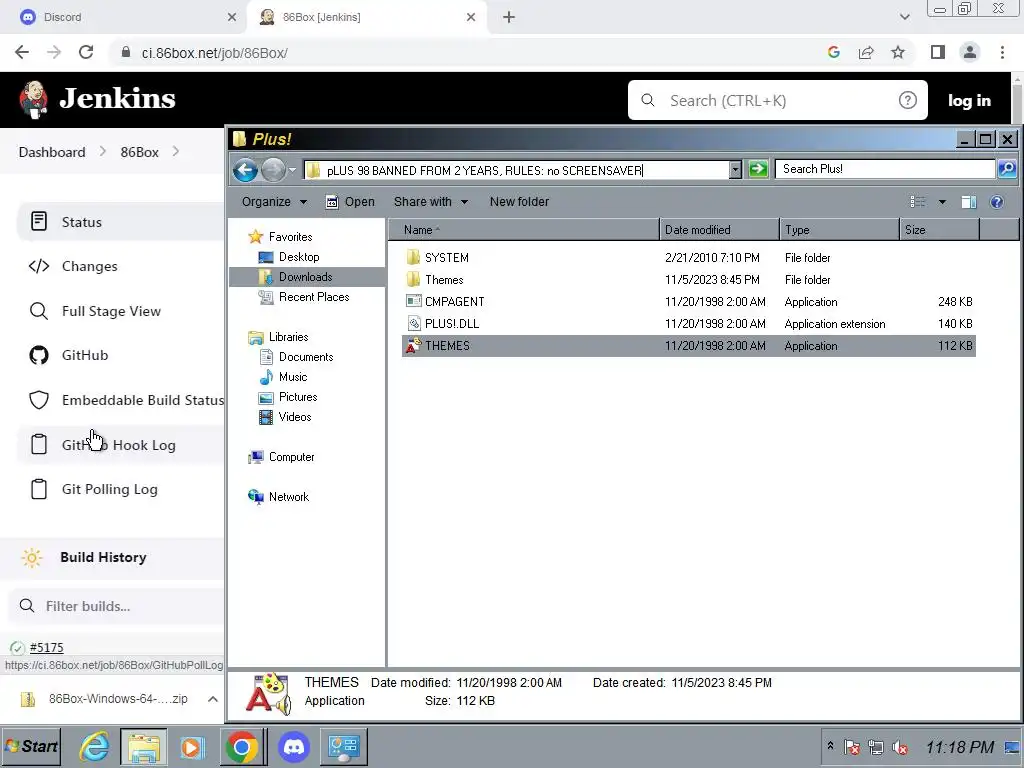Image resolution: width=1024 pixels, height=768 pixels.
Task: Open Jenkins Dashboard breadcrumb
Action: pyautogui.click(x=52, y=152)
